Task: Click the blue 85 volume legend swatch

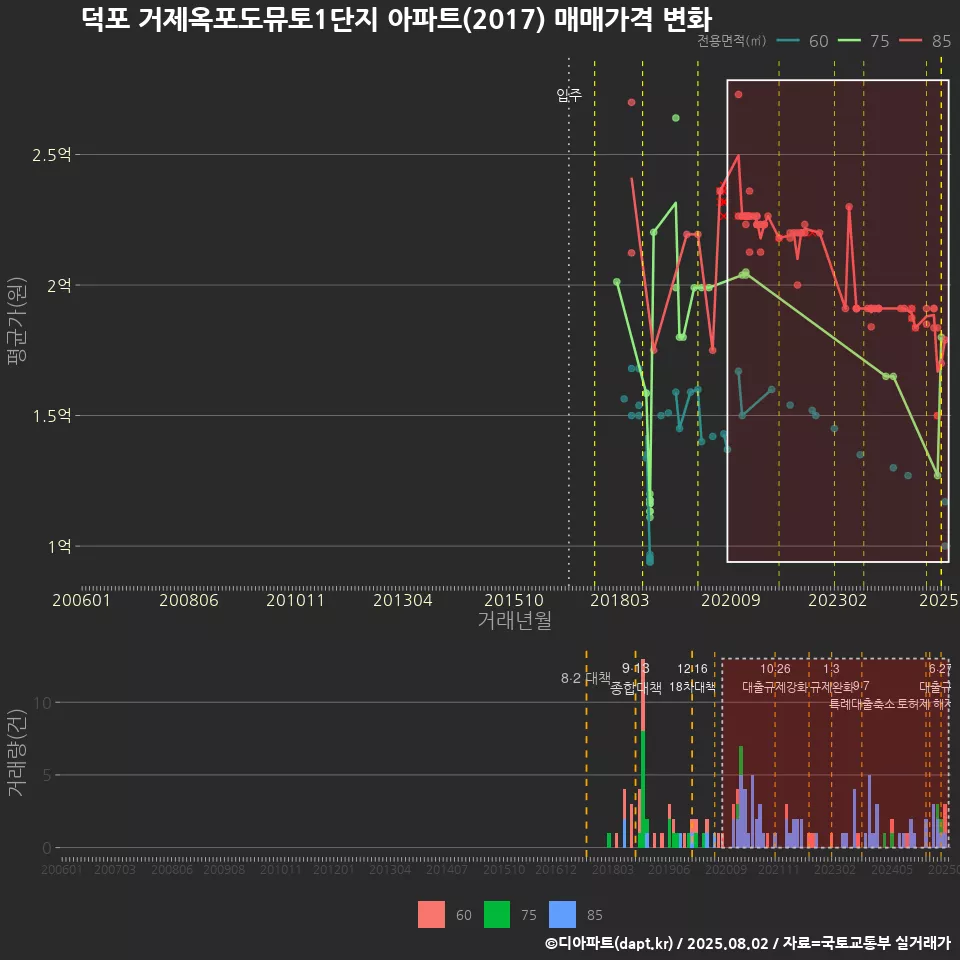Action: coord(563,915)
